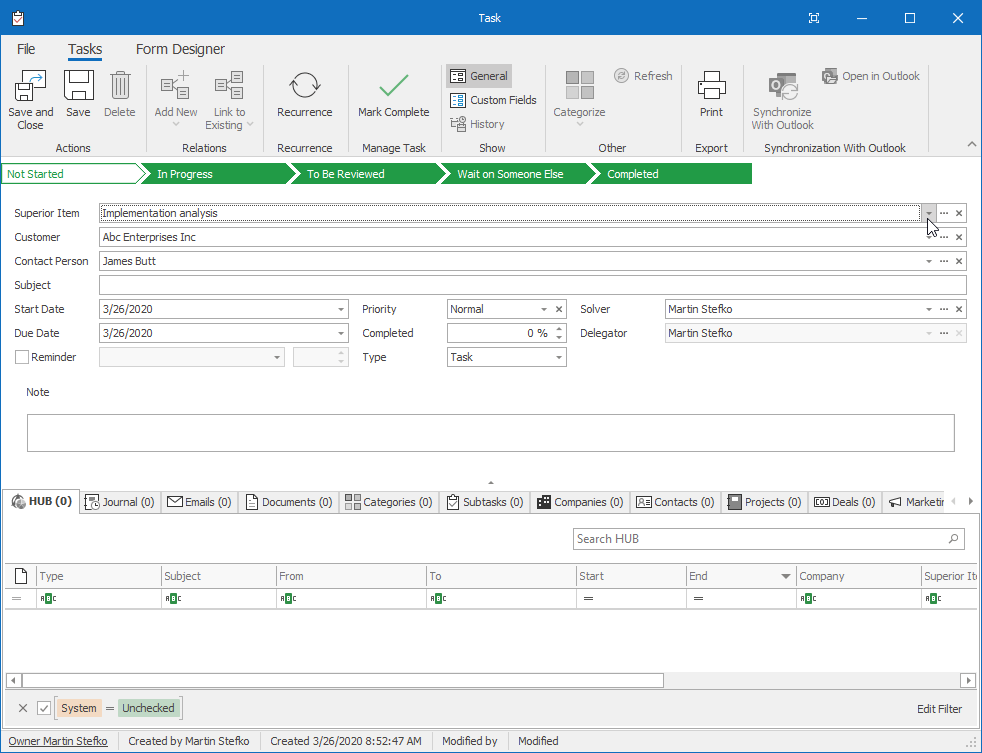
Task: Open the Form Designer ribbon tab
Action: click(x=180, y=49)
